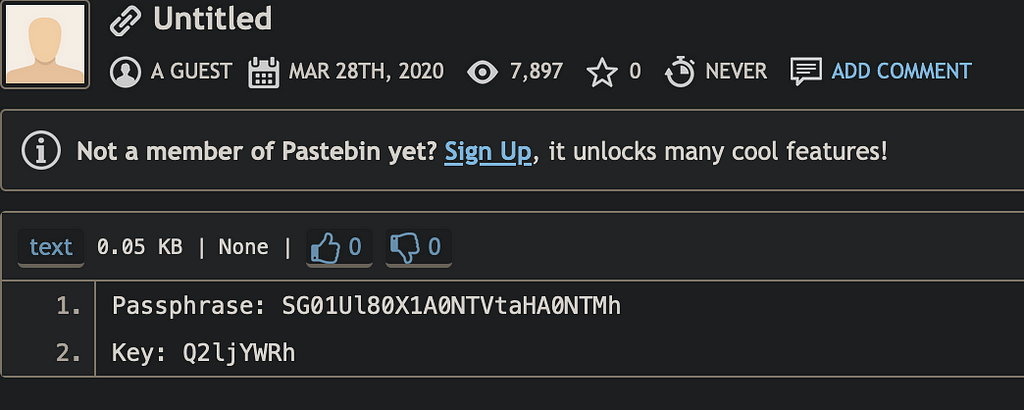1024x410 pixels.
Task: Open the ADD COMMENT link
Action: click(x=901, y=71)
